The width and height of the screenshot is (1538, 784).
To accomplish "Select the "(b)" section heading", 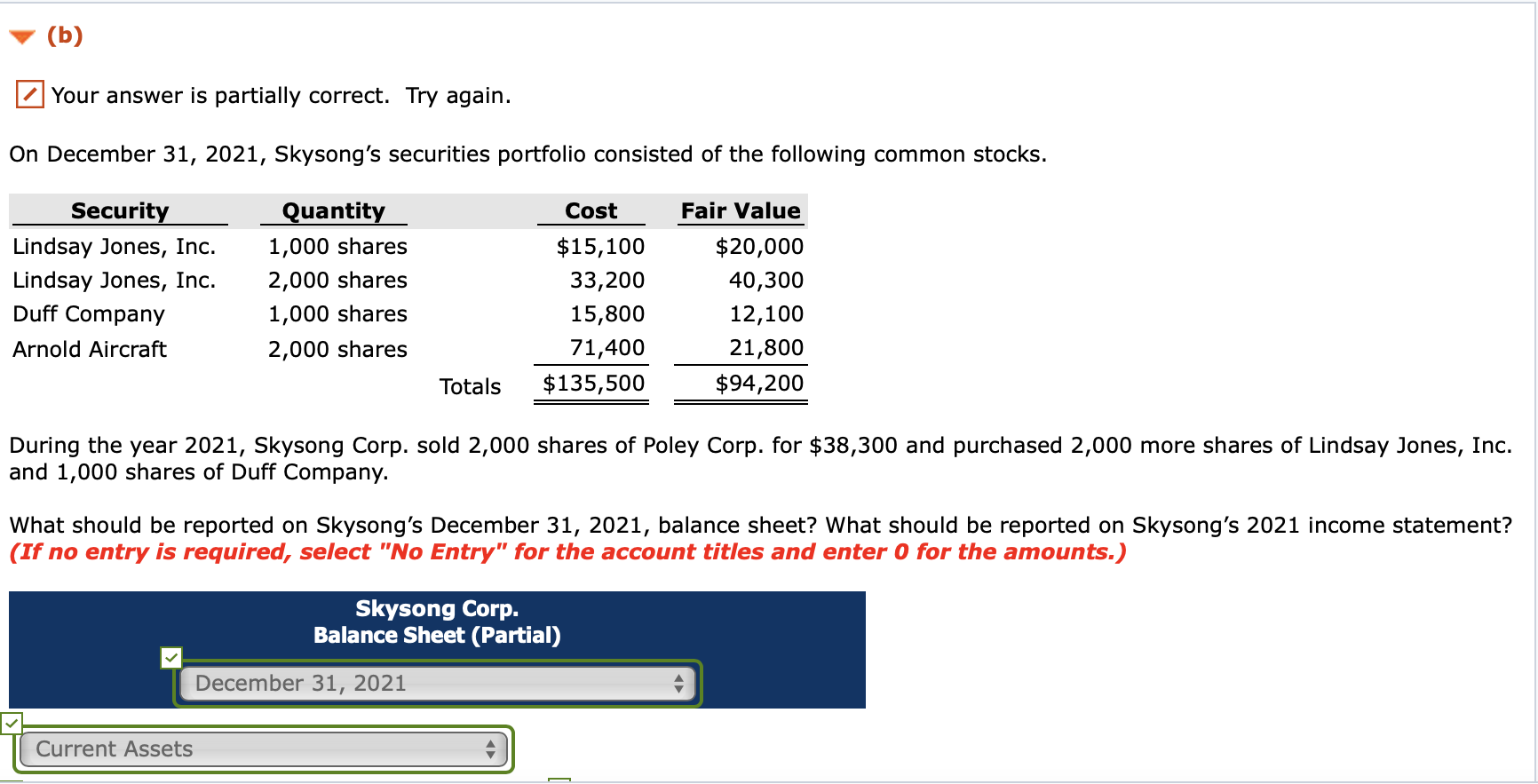I will pyautogui.click(x=65, y=36).
